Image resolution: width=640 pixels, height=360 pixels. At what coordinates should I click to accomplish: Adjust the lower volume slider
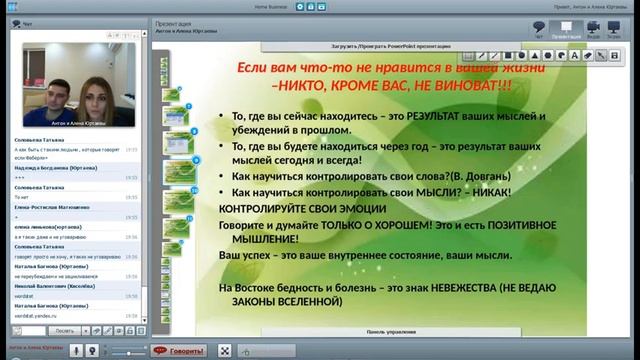128,353
